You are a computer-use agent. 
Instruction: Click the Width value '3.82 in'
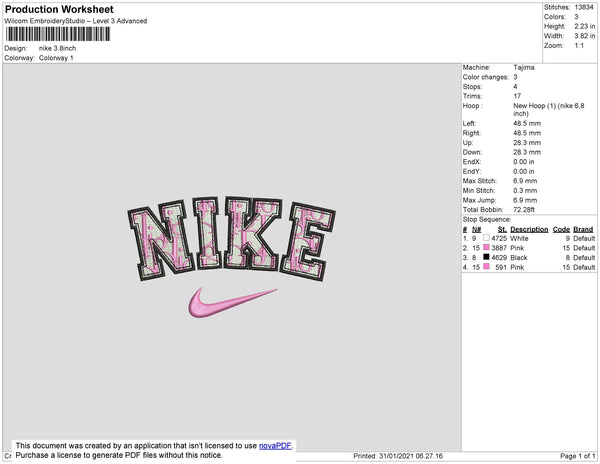pos(584,36)
